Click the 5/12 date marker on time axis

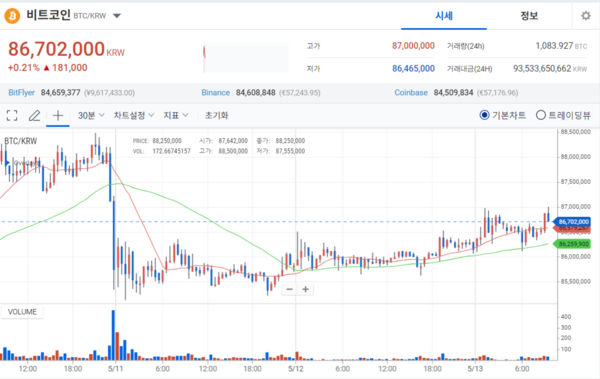click(x=295, y=369)
